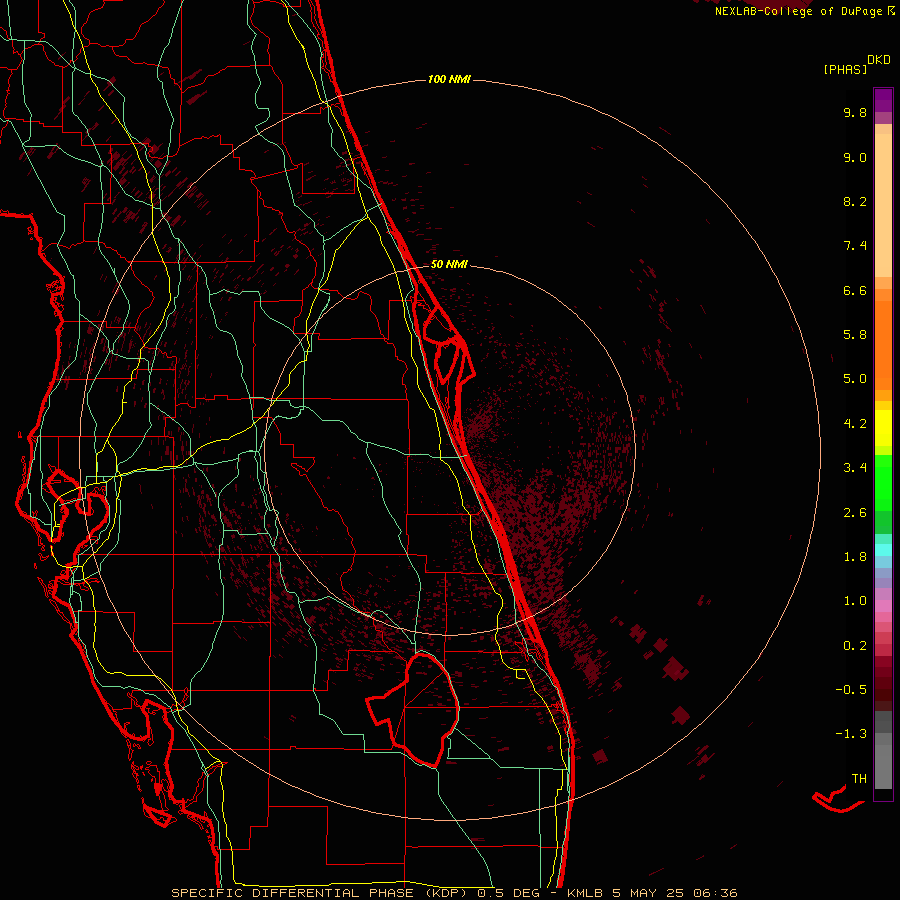Click the 3.4 value on the scale
This screenshot has width=900, height=900.
[x=855, y=468]
